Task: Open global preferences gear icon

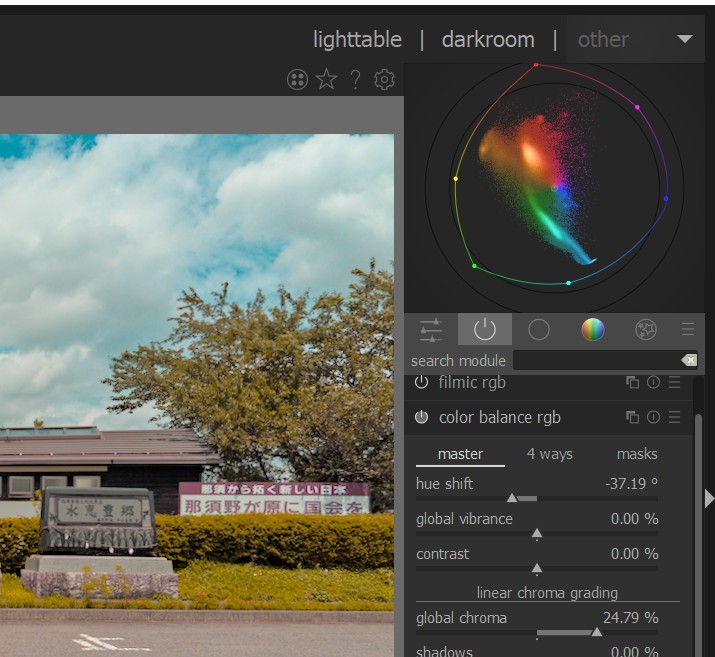Action: click(384, 79)
